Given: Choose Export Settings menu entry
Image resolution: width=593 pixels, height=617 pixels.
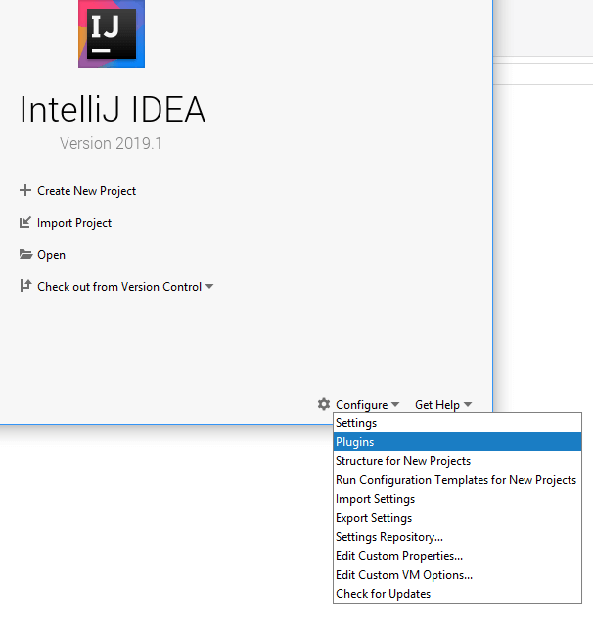Looking at the screenshot, I should point(457,518).
